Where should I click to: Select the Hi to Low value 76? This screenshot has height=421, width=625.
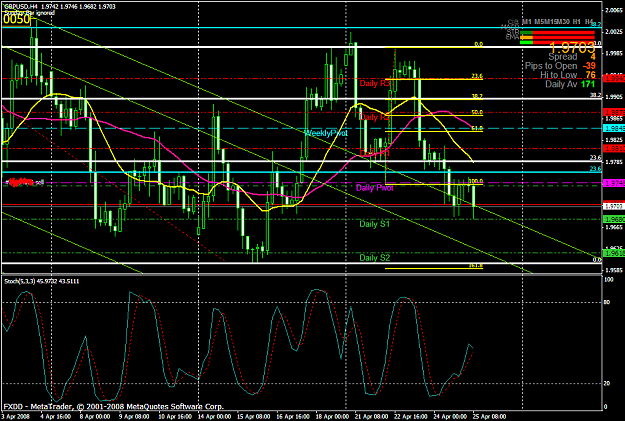tap(591, 75)
